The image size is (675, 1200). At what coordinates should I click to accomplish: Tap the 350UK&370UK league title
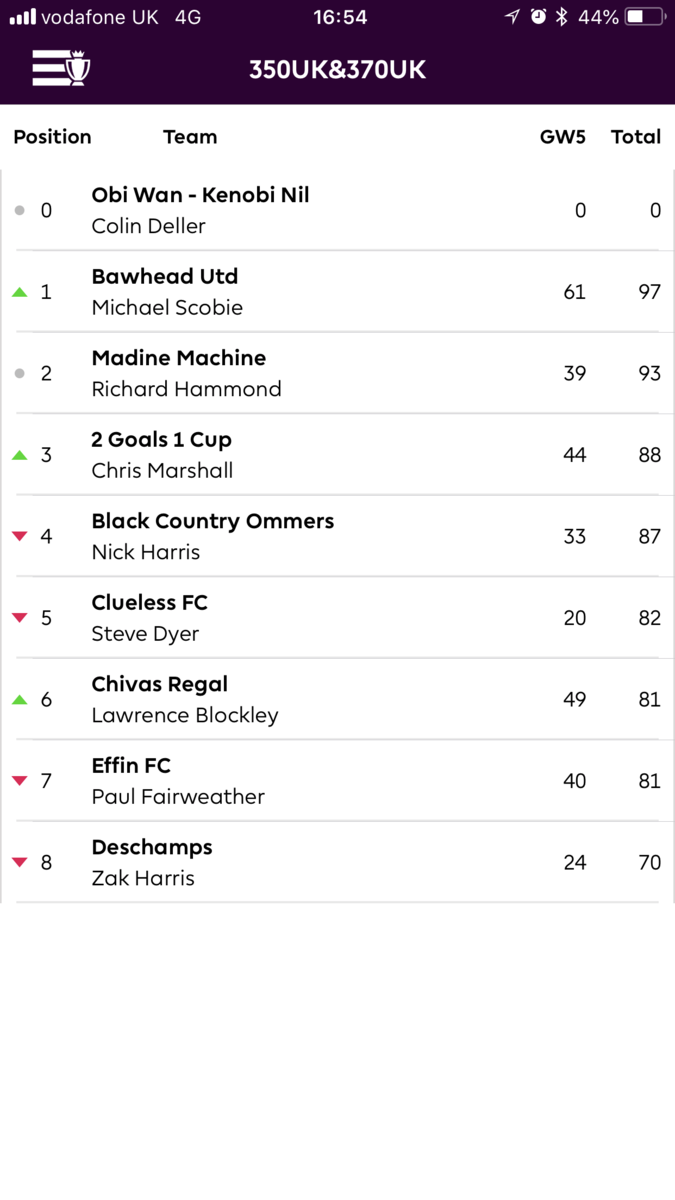[338, 69]
